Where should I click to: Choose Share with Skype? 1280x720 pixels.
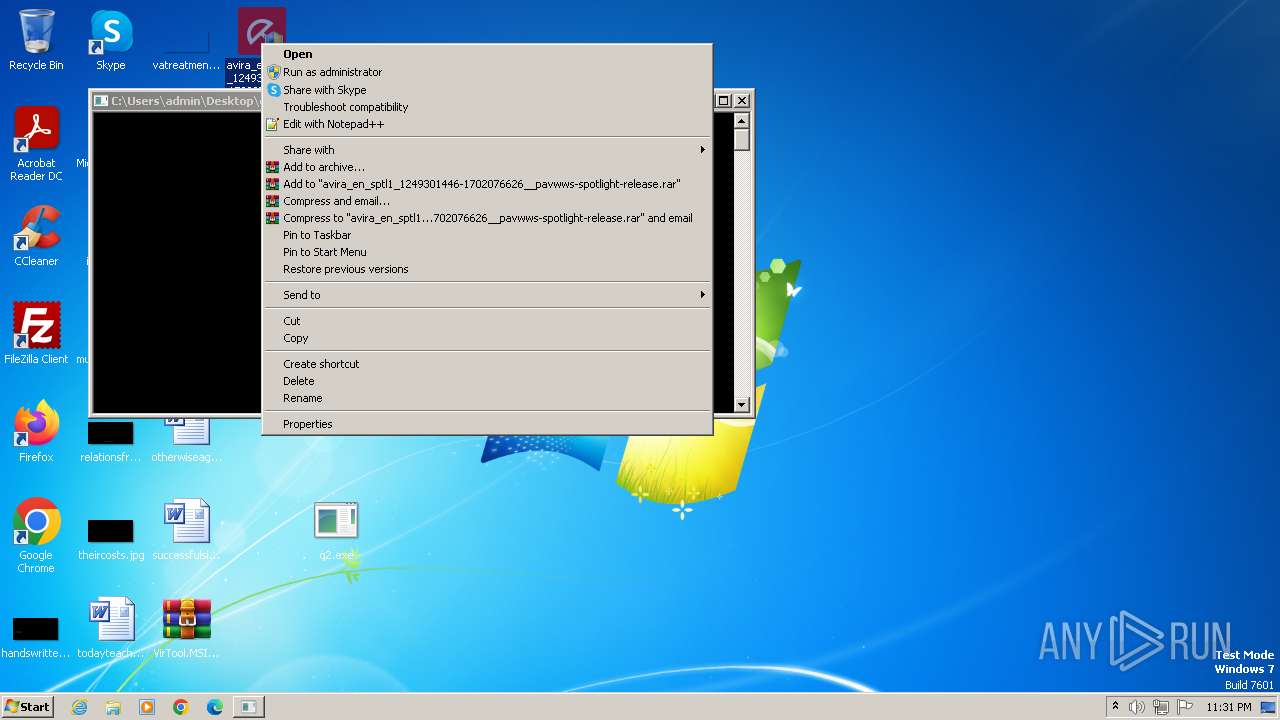pos(487,90)
